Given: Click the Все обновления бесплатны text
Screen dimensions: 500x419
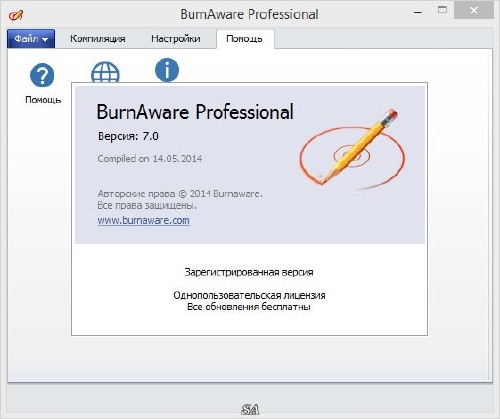Looking at the screenshot, I should pyautogui.click(x=249, y=307).
